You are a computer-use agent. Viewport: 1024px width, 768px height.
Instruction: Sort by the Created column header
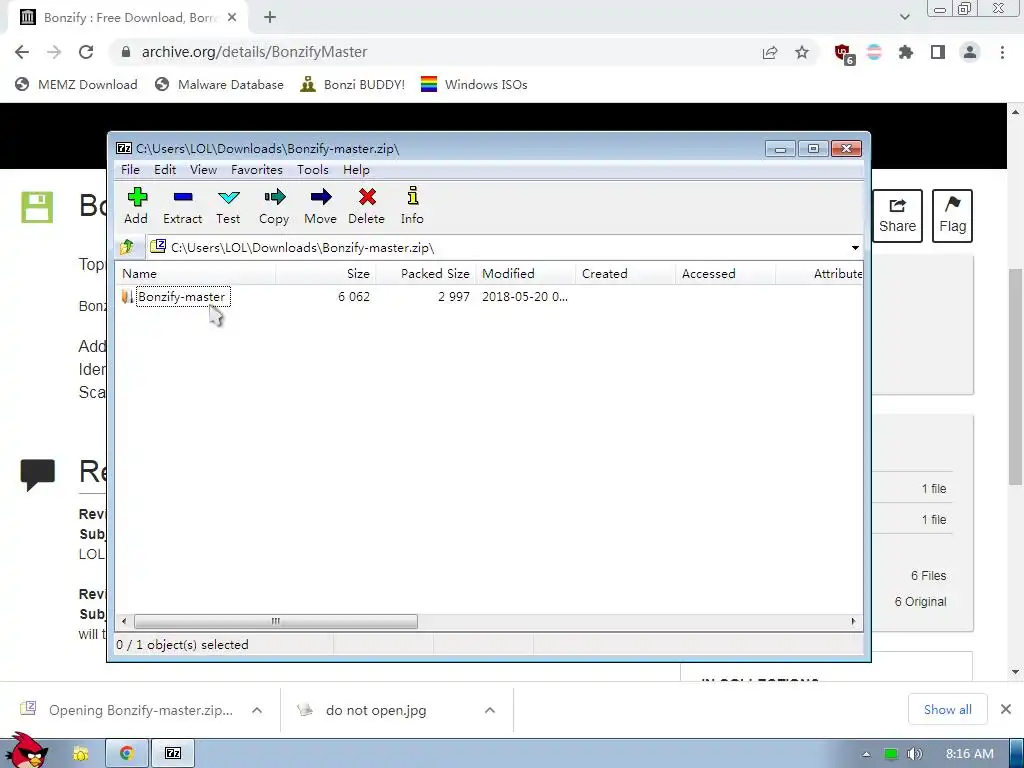coord(626,274)
